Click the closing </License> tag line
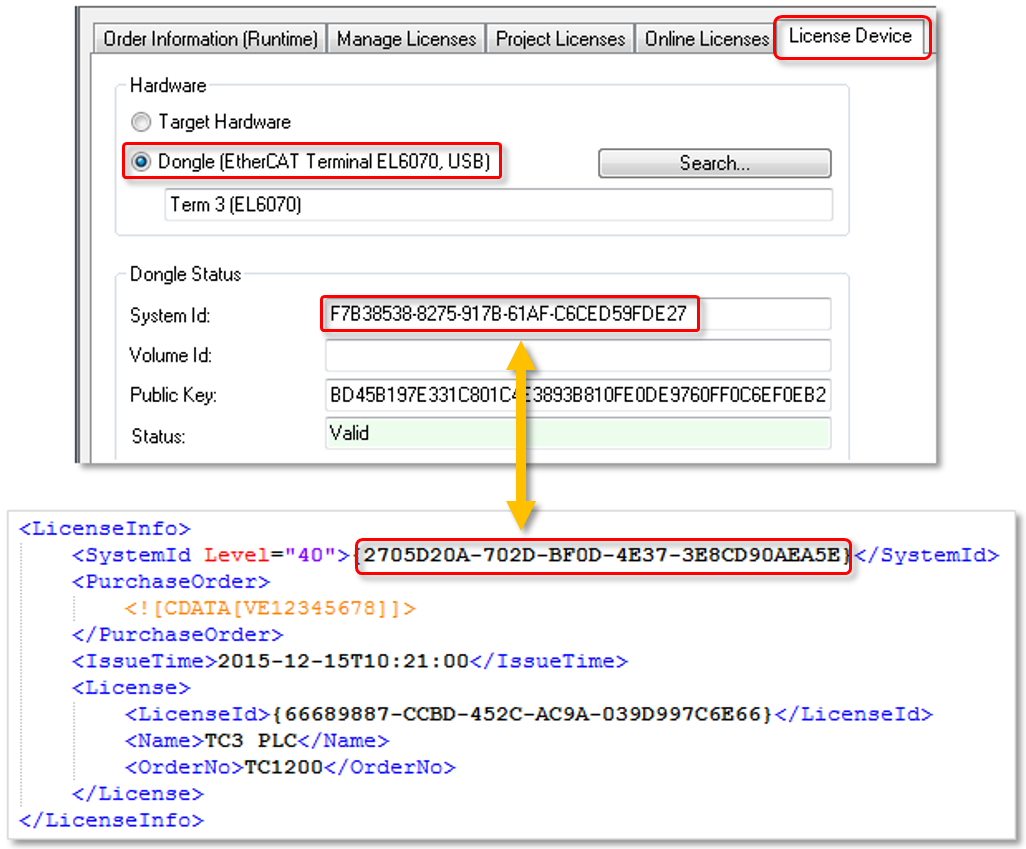 click(137, 794)
